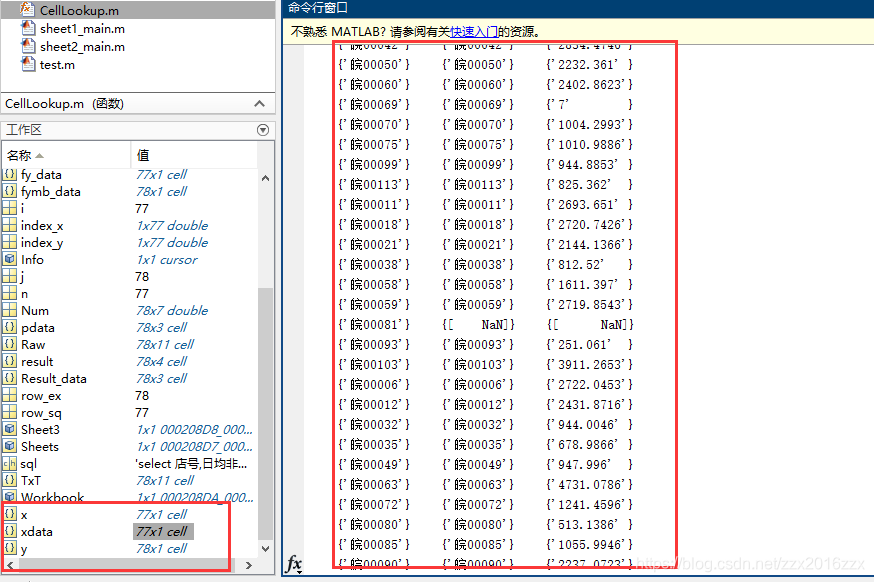Click the matrix icon beside index_y
Screen dimensions: 874x582
10,242
